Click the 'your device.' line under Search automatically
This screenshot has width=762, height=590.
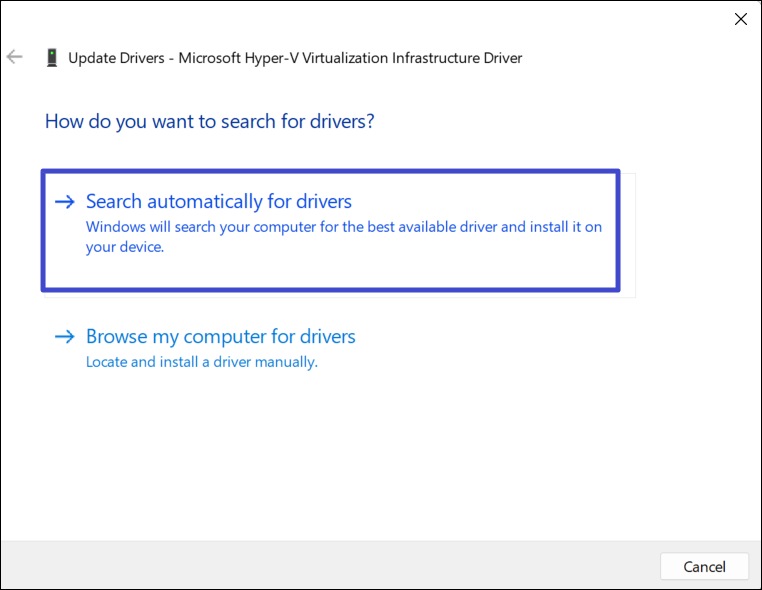coord(124,247)
